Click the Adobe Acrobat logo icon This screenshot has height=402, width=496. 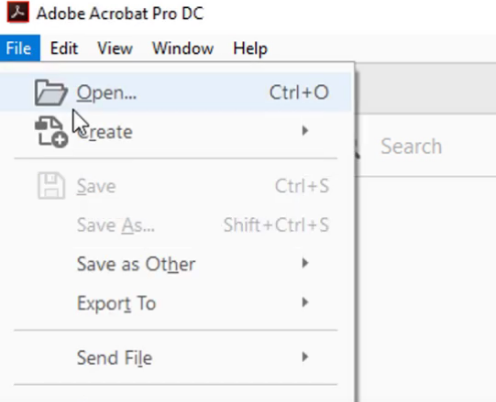pos(18,12)
